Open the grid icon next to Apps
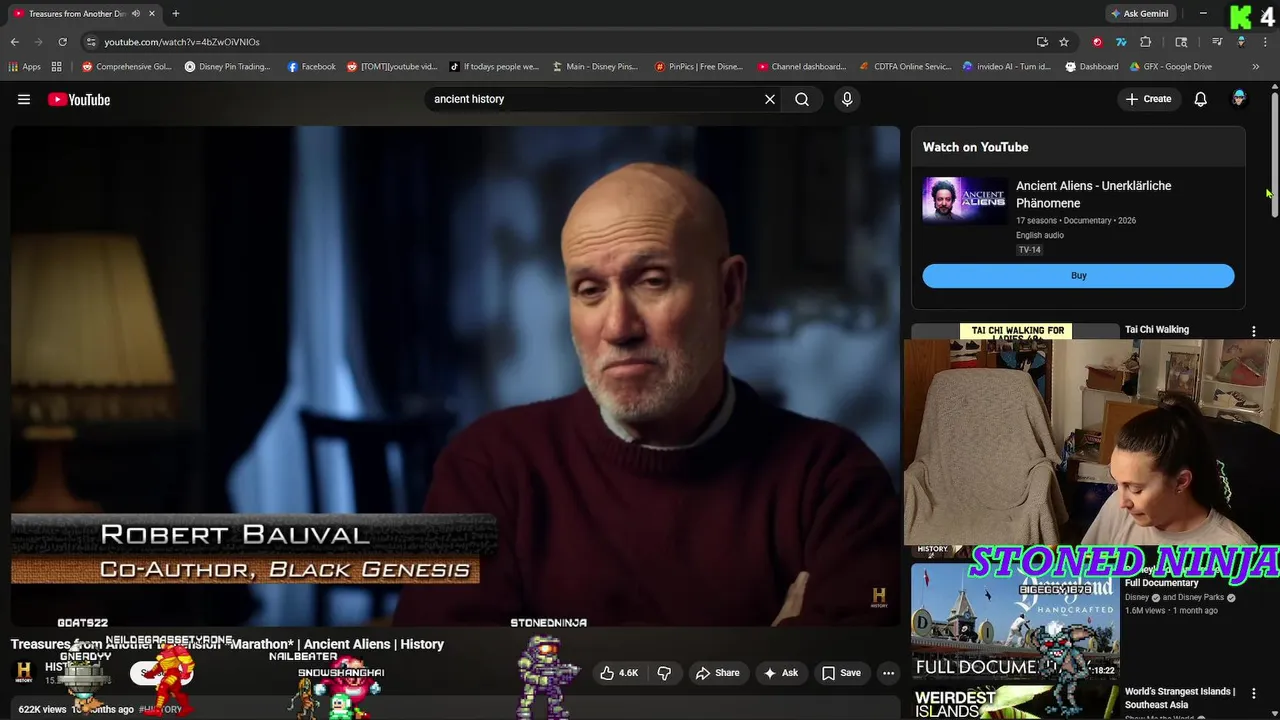This screenshot has width=1280, height=720. click(x=57, y=67)
